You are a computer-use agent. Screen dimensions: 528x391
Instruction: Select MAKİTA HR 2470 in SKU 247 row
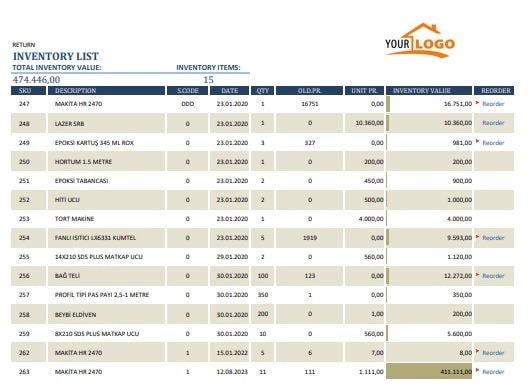click(x=78, y=104)
